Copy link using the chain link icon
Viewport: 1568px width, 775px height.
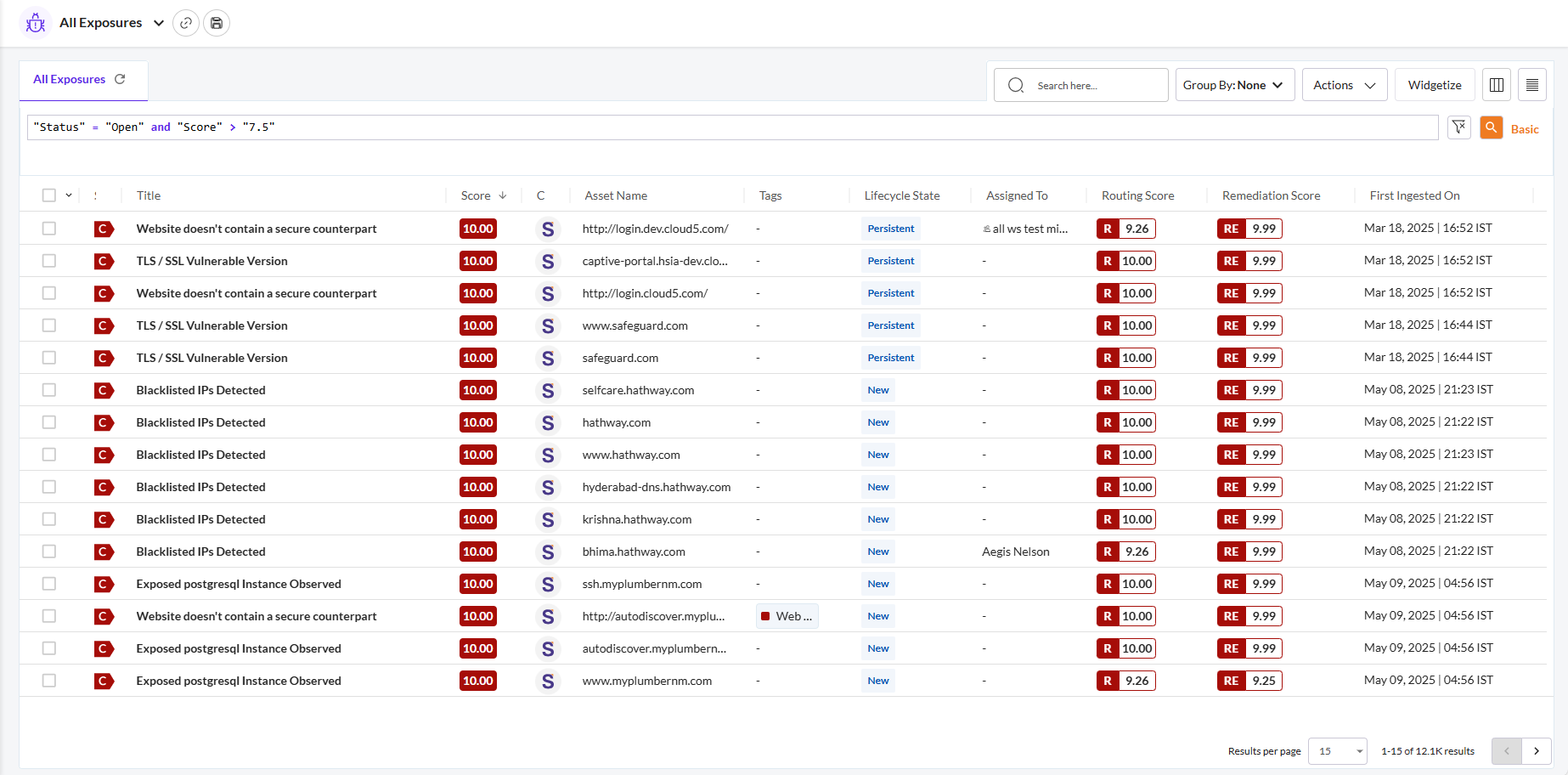point(186,23)
